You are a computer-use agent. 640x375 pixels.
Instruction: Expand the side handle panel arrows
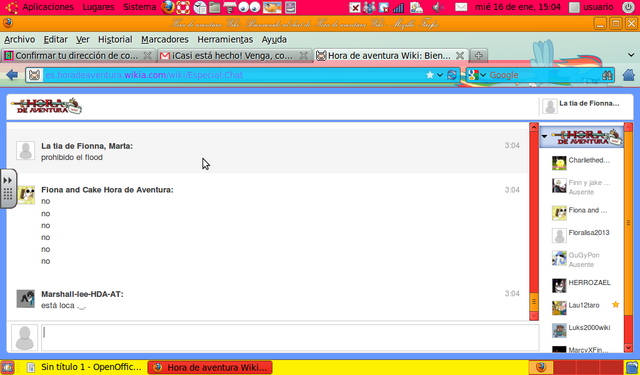tap(7, 180)
